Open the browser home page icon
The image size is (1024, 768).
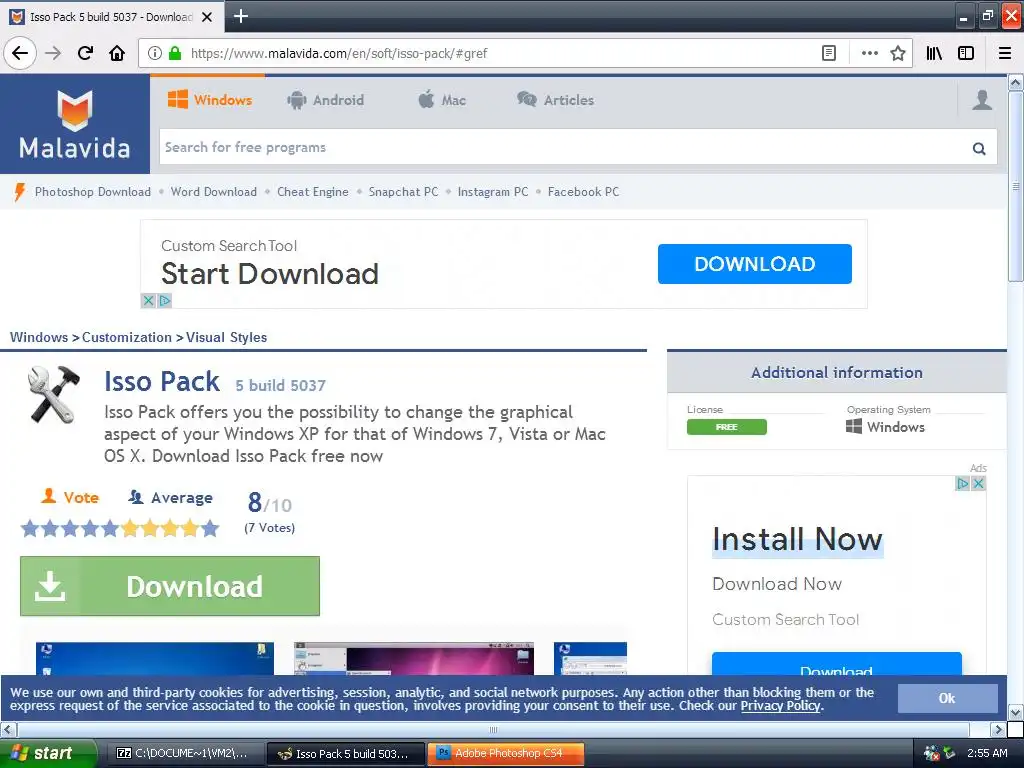[117, 53]
